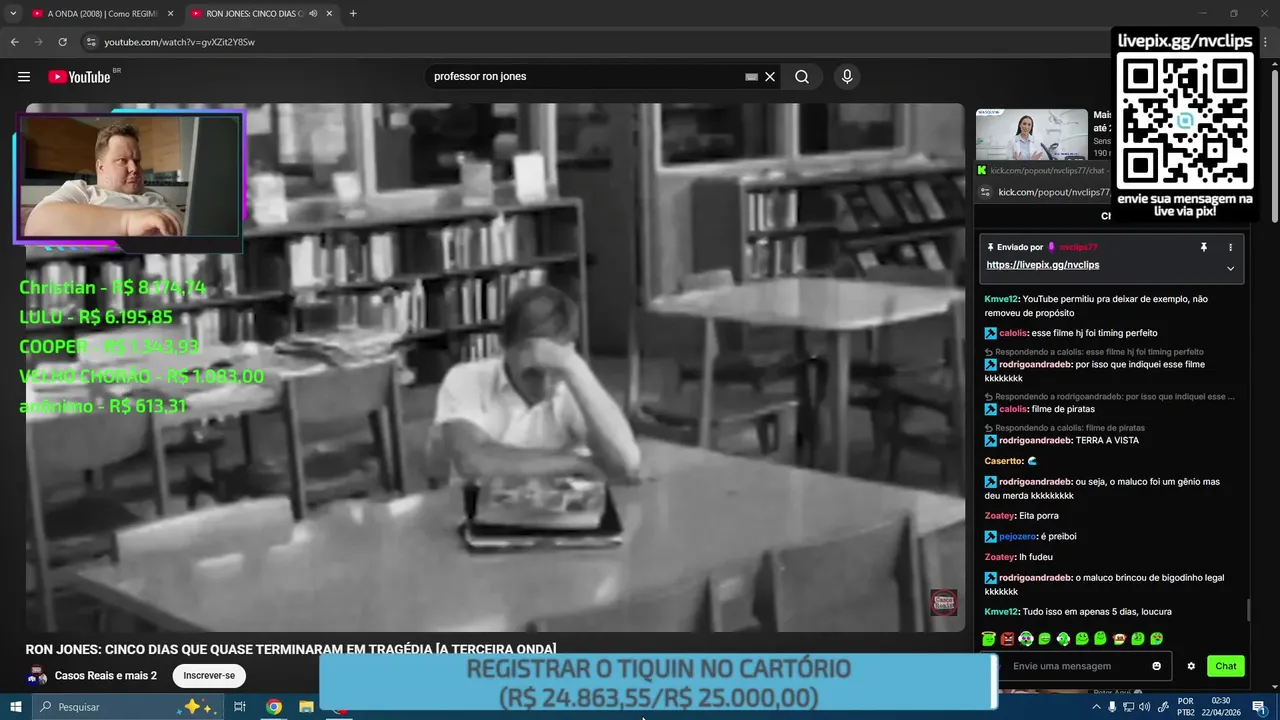The image size is (1280, 720).
Task: Open on-screen keyboard in YouTube search
Action: tap(752, 77)
